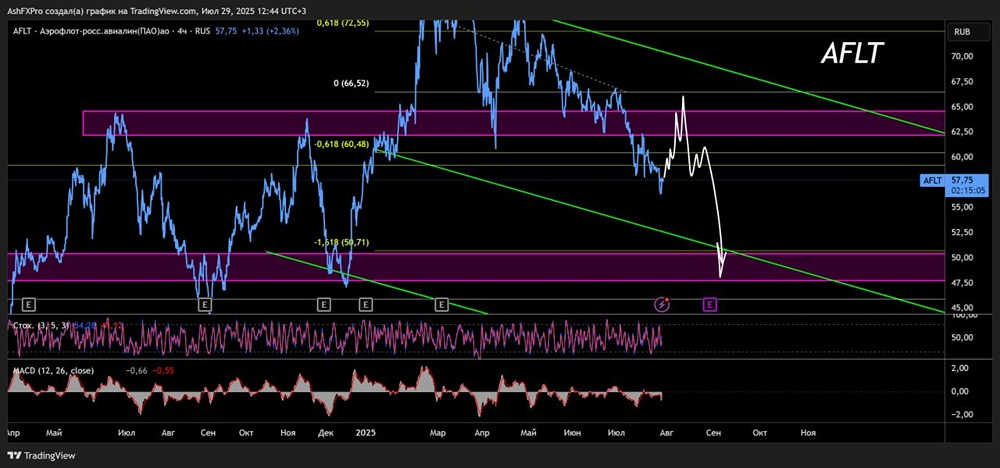Viewport: 1000px width, 468px height.
Task: Click the 52,50 price axis label
Action: point(962,232)
